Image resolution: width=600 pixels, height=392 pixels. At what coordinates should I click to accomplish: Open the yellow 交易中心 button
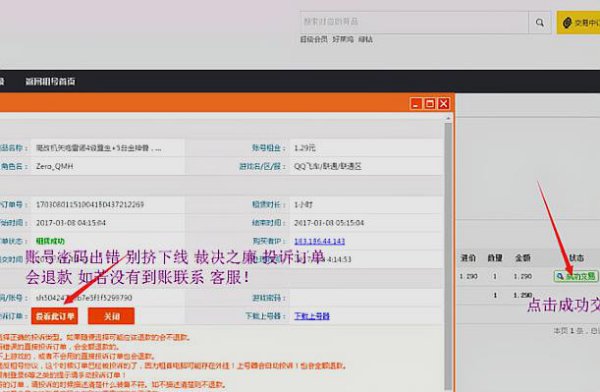coord(579,23)
